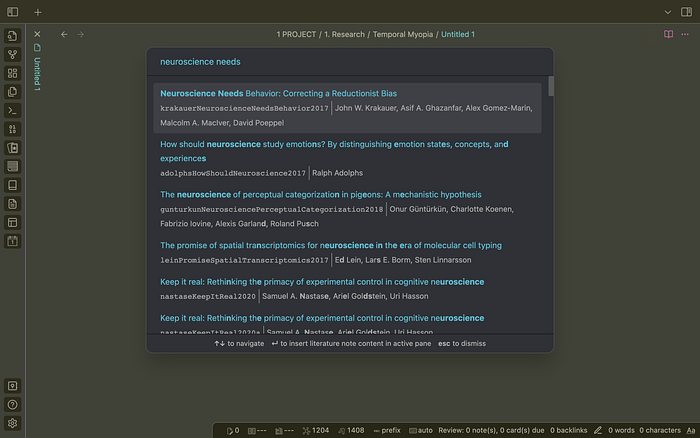Viewport: 700px width, 438px height.
Task: Open graph view from the ribbon
Action: pyautogui.click(x=12, y=54)
